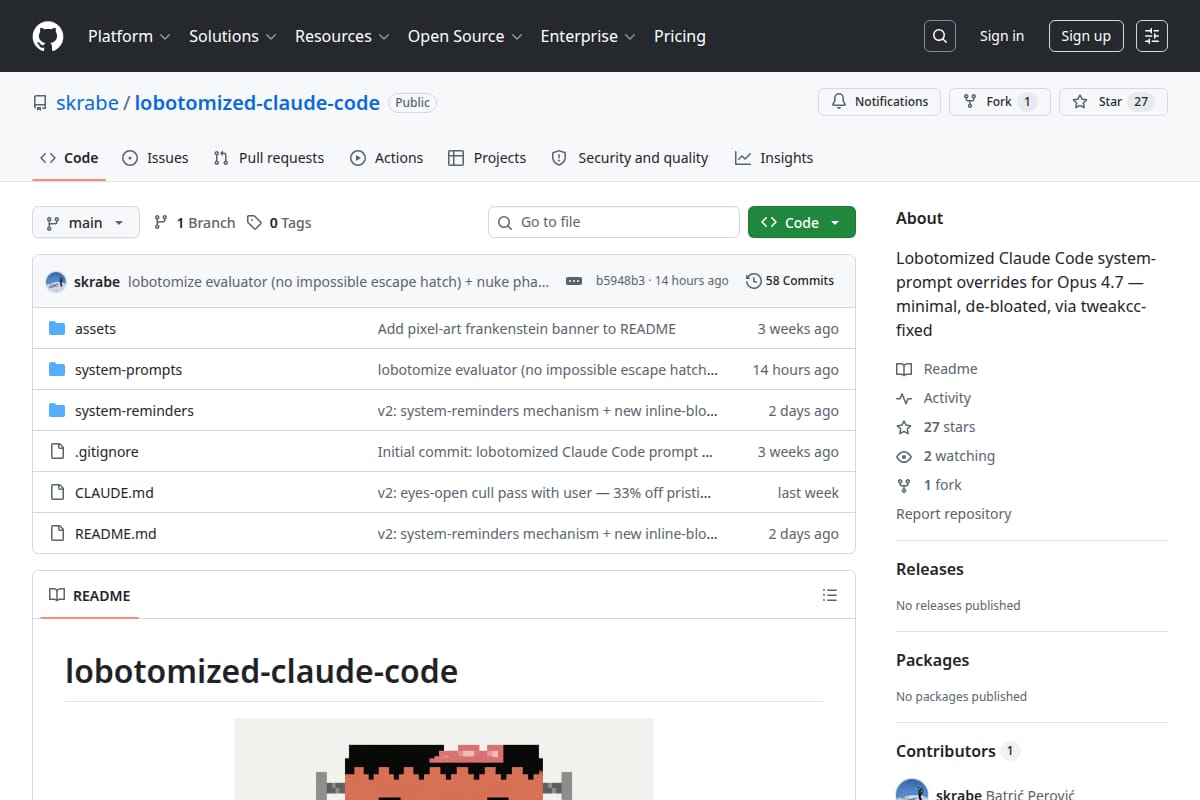This screenshot has height=800, width=1200.
Task: Open the appearance settings icon in header
Action: click(x=1152, y=36)
